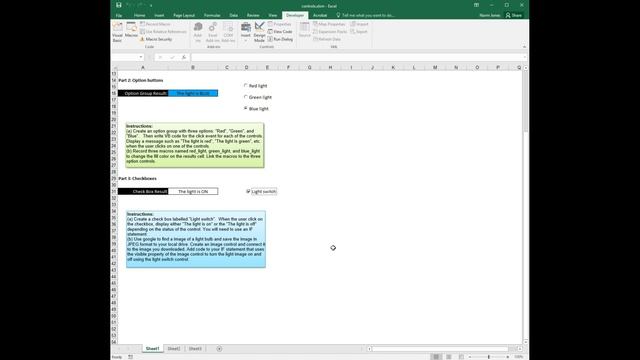
Task: Switch to the Page Layout tab
Action: pyautogui.click(x=184, y=15)
